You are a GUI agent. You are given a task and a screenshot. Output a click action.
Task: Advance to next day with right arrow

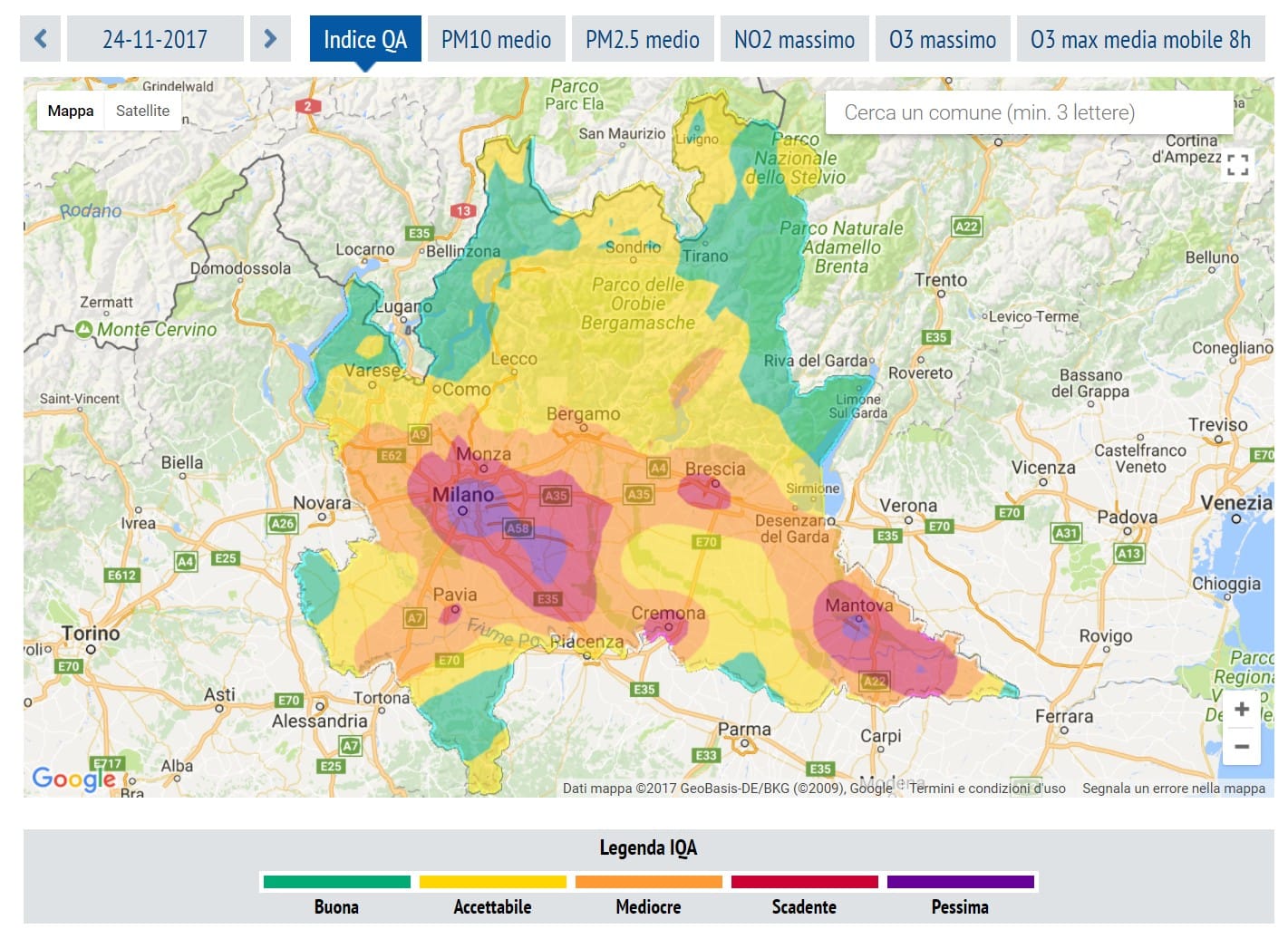pyautogui.click(x=270, y=39)
